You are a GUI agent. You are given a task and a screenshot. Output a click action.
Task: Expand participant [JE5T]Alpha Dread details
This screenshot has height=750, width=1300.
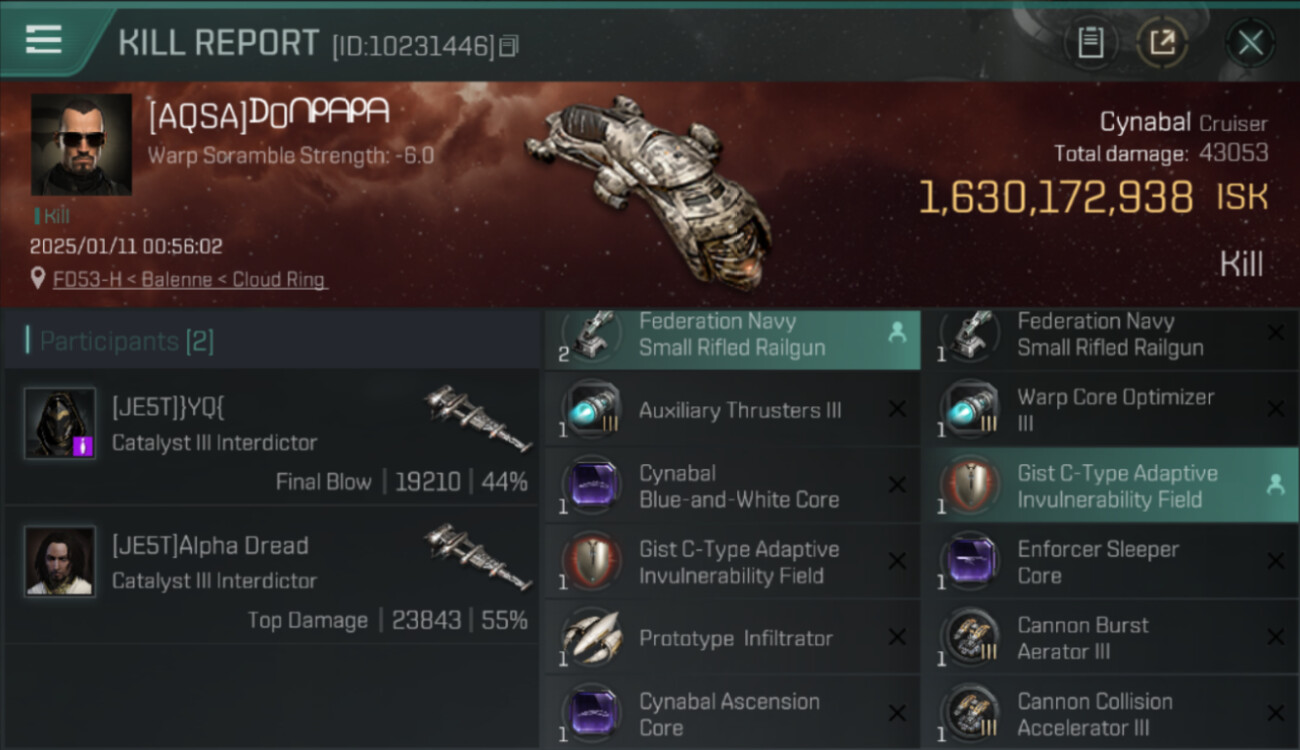click(272, 578)
